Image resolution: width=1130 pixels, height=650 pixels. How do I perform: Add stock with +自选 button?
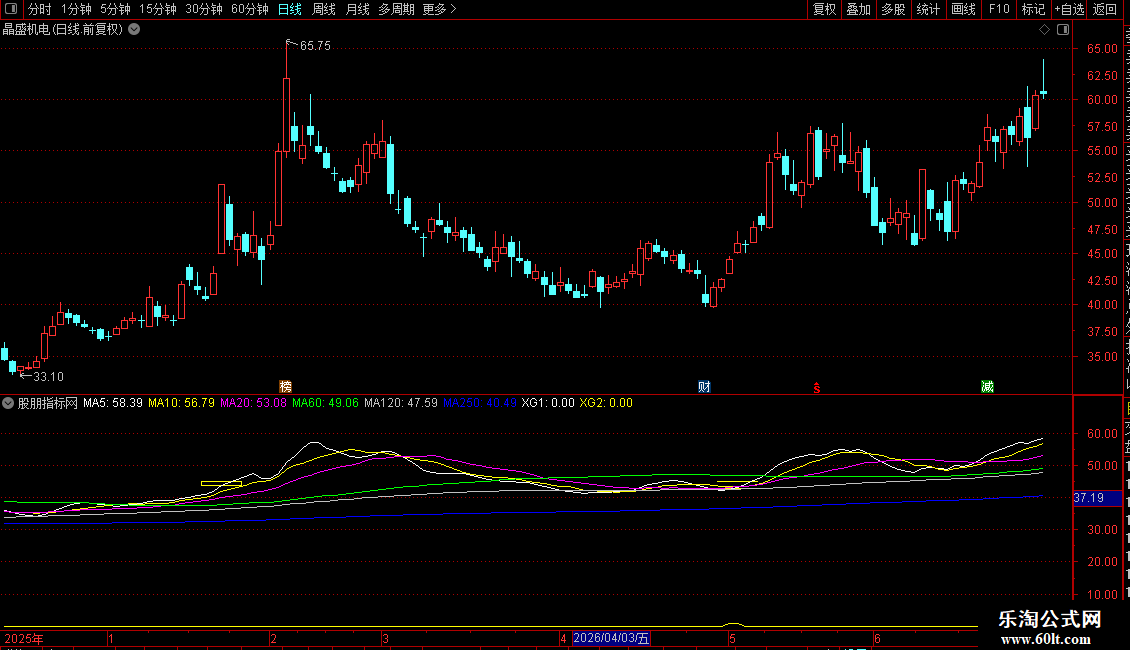(1069, 9)
